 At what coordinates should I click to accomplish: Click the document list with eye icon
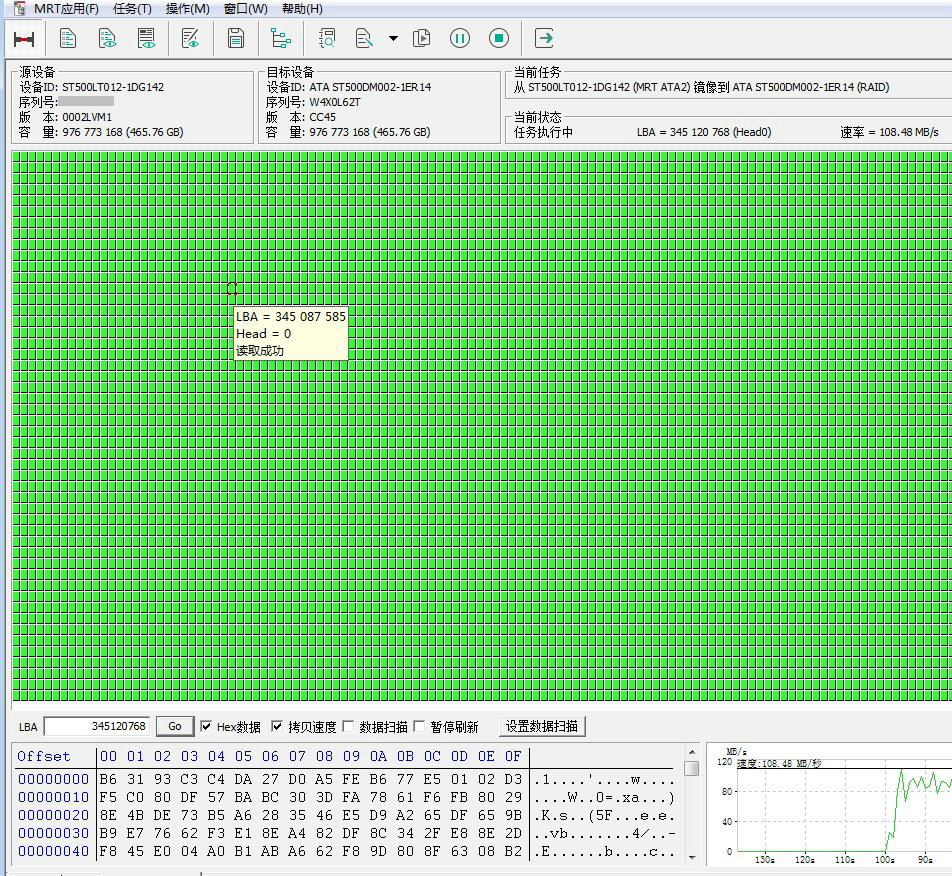(107, 38)
